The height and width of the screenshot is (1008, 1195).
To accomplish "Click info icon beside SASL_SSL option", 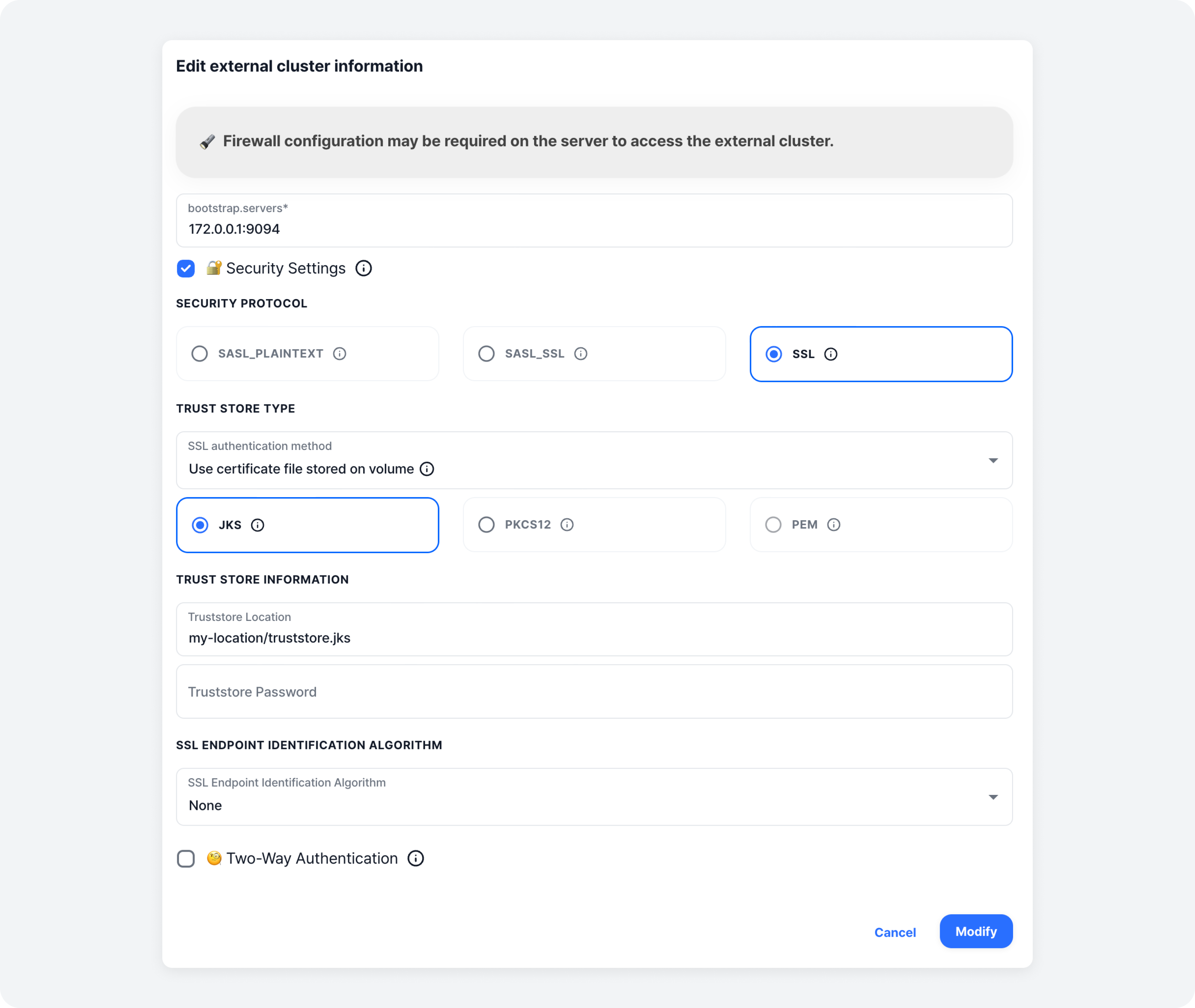I will (580, 354).
